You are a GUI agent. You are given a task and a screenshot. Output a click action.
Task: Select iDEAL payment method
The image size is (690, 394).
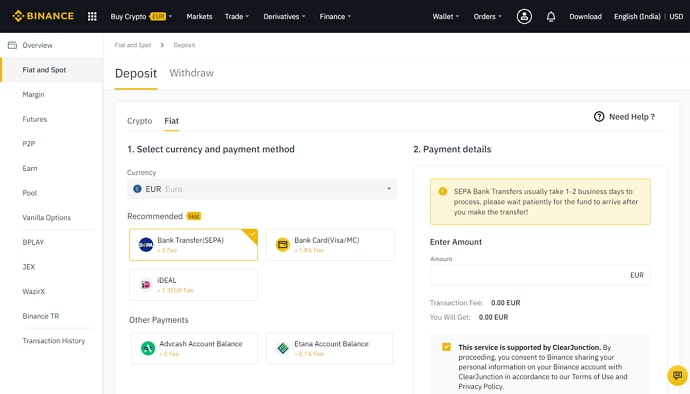tap(194, 285)
